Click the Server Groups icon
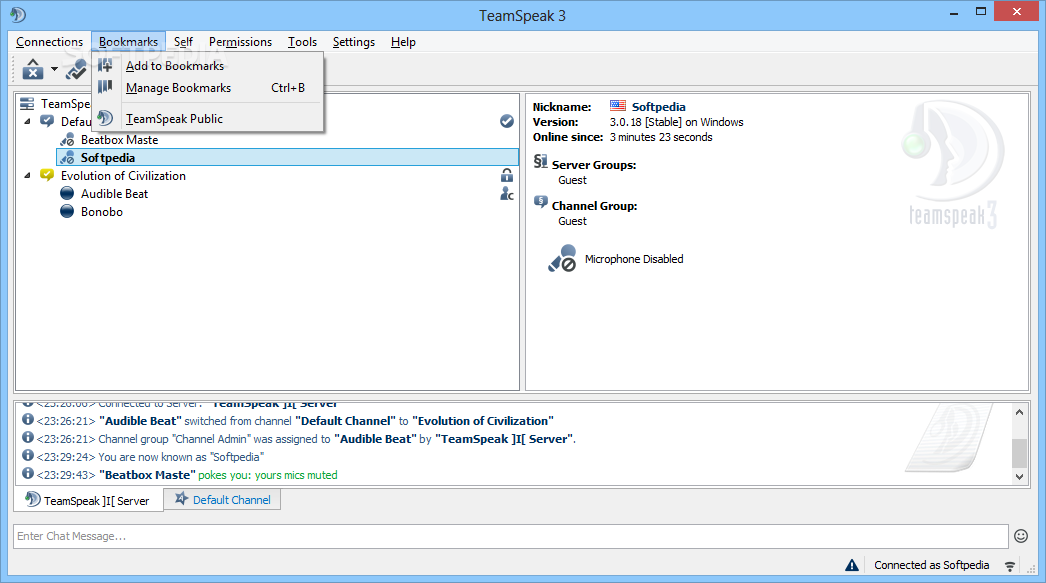Image resolution: width=1046 pixels, height=583 pixels. (x=540, y=161)
